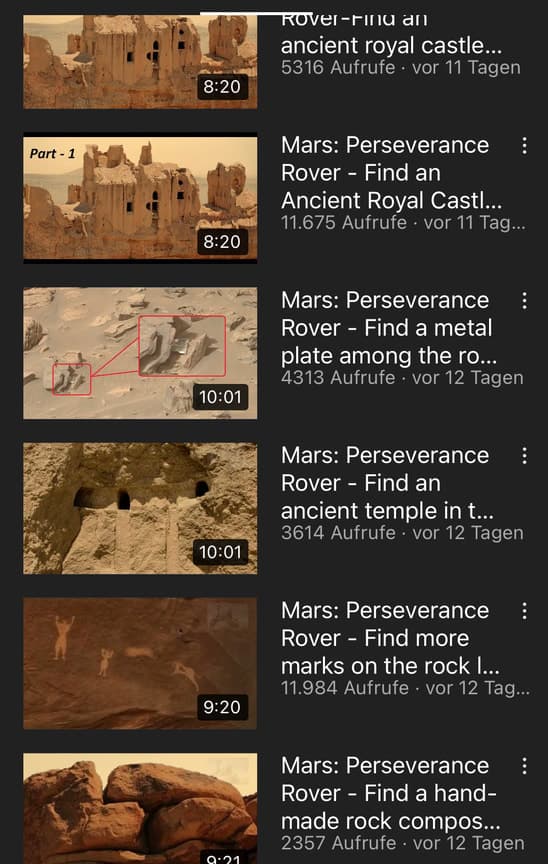Screen dimensions: 548x864
Task: Open the rock figures thumbnail lasting 9:20
Action: (x=140, y=663)
